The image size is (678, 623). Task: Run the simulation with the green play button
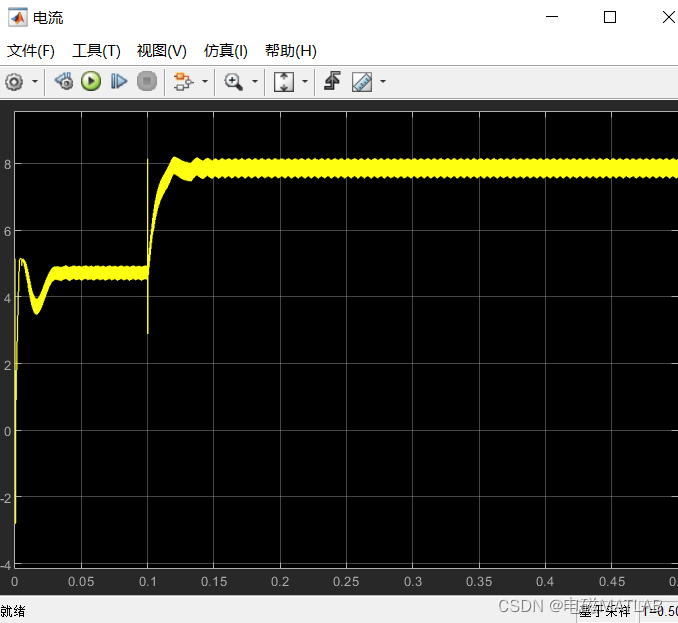pos(91,81)
